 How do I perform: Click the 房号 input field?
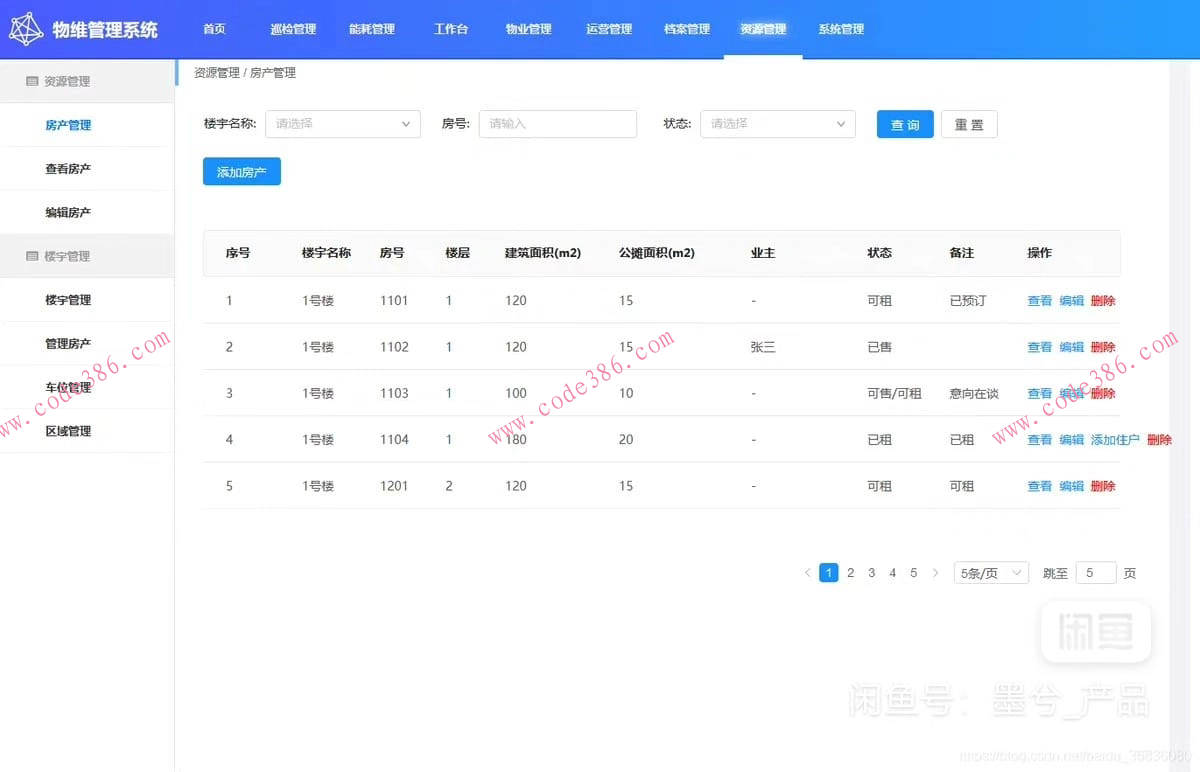pyautogui.click(x=557, y=124)
